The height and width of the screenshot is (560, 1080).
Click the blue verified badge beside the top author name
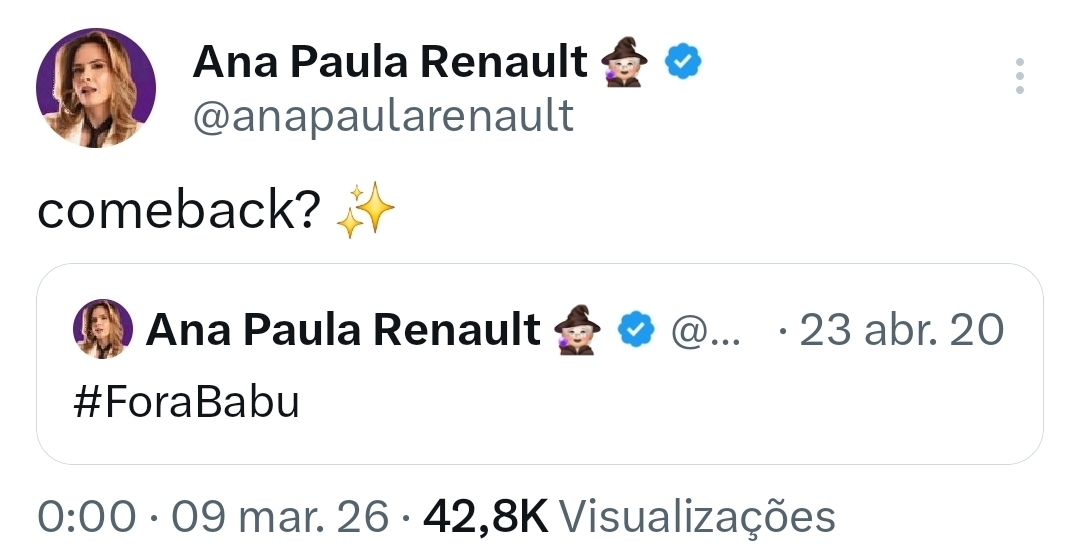tap(684, 63)
